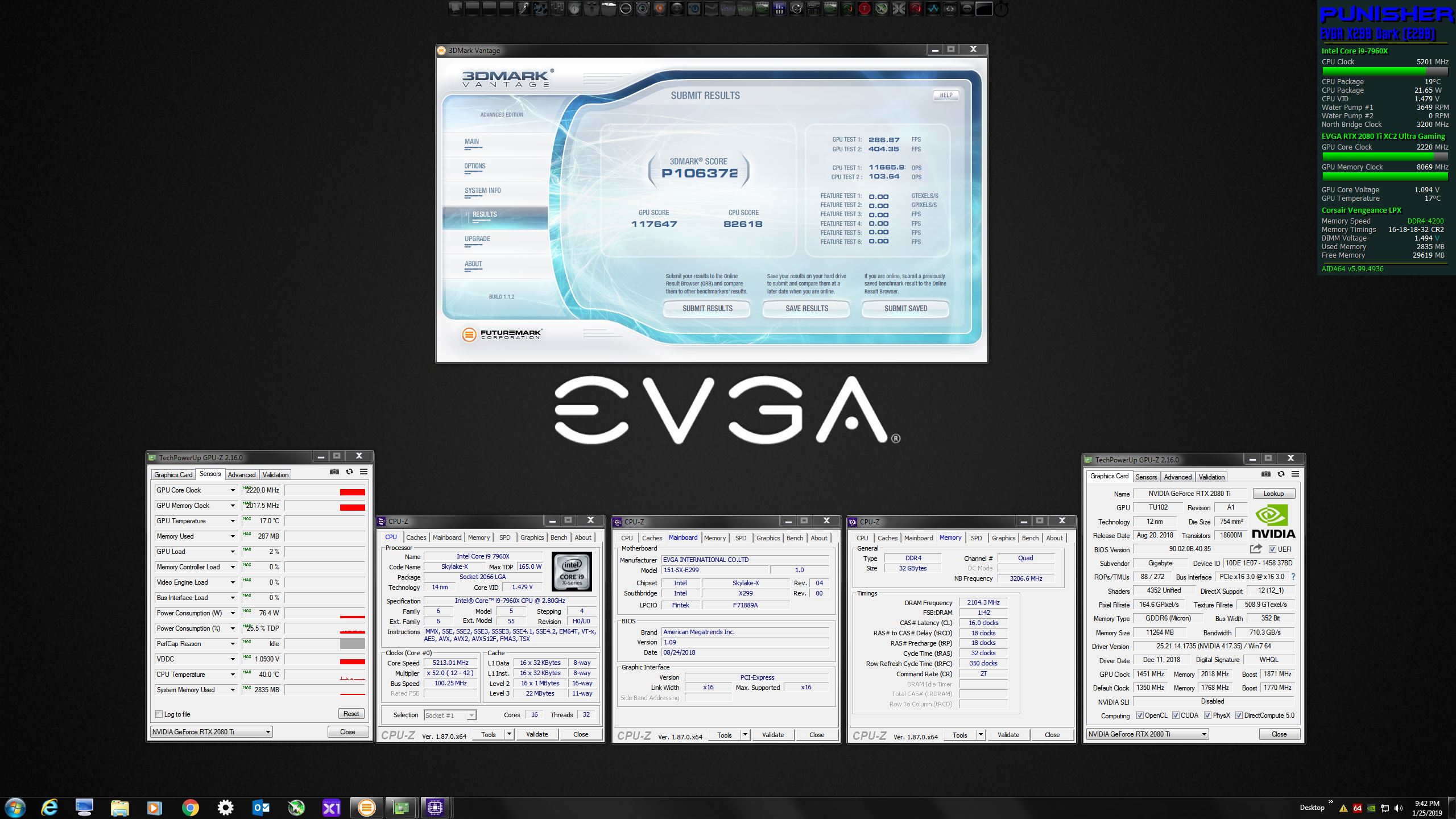This screenshot has width=1456, height=819.
Task: Toggle the PhysX checkbox
Action: [1207, 715]
